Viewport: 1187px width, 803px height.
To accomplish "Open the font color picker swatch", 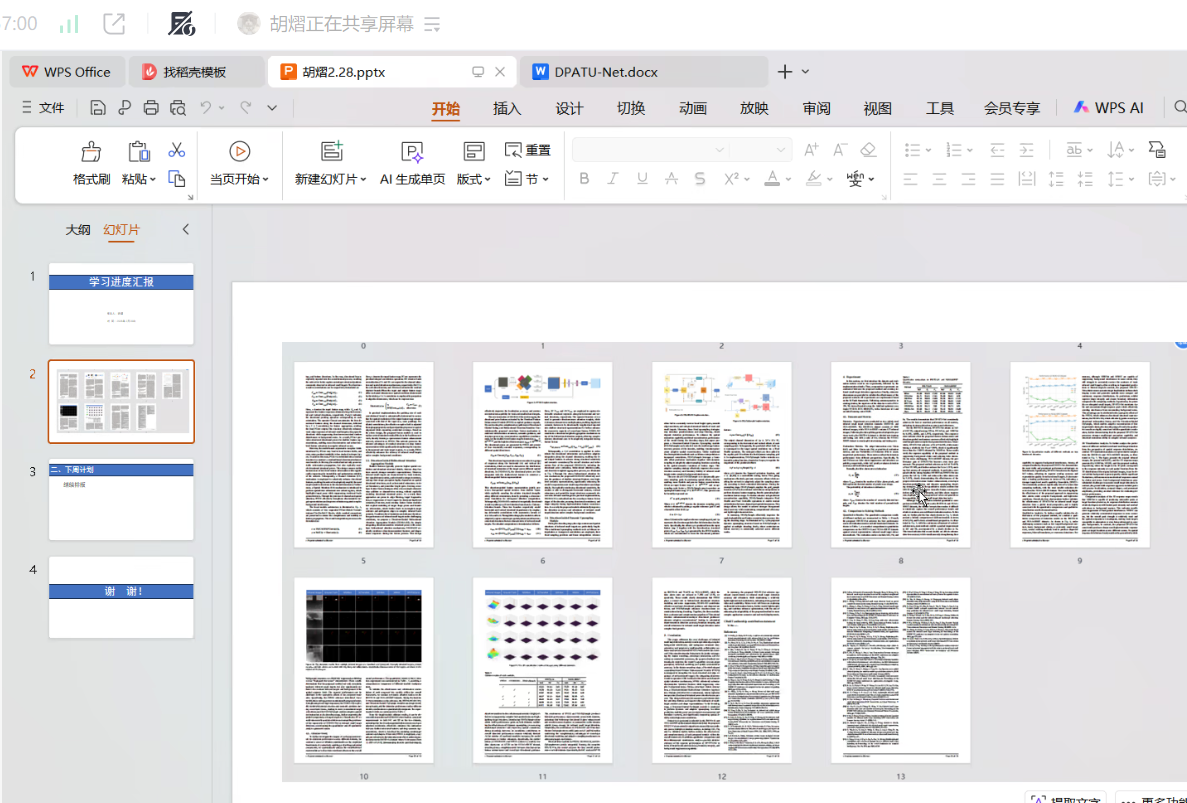I will [772, 179].
